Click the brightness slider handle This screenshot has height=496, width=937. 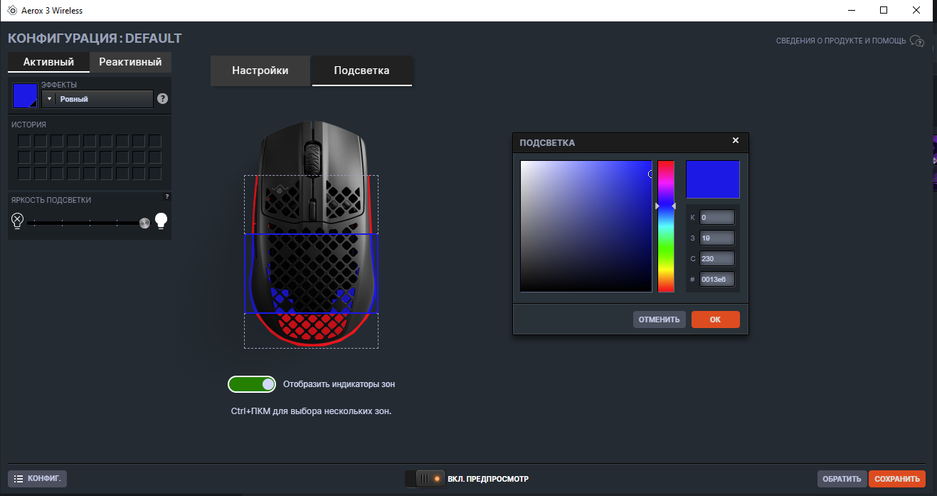coord(144,223)
